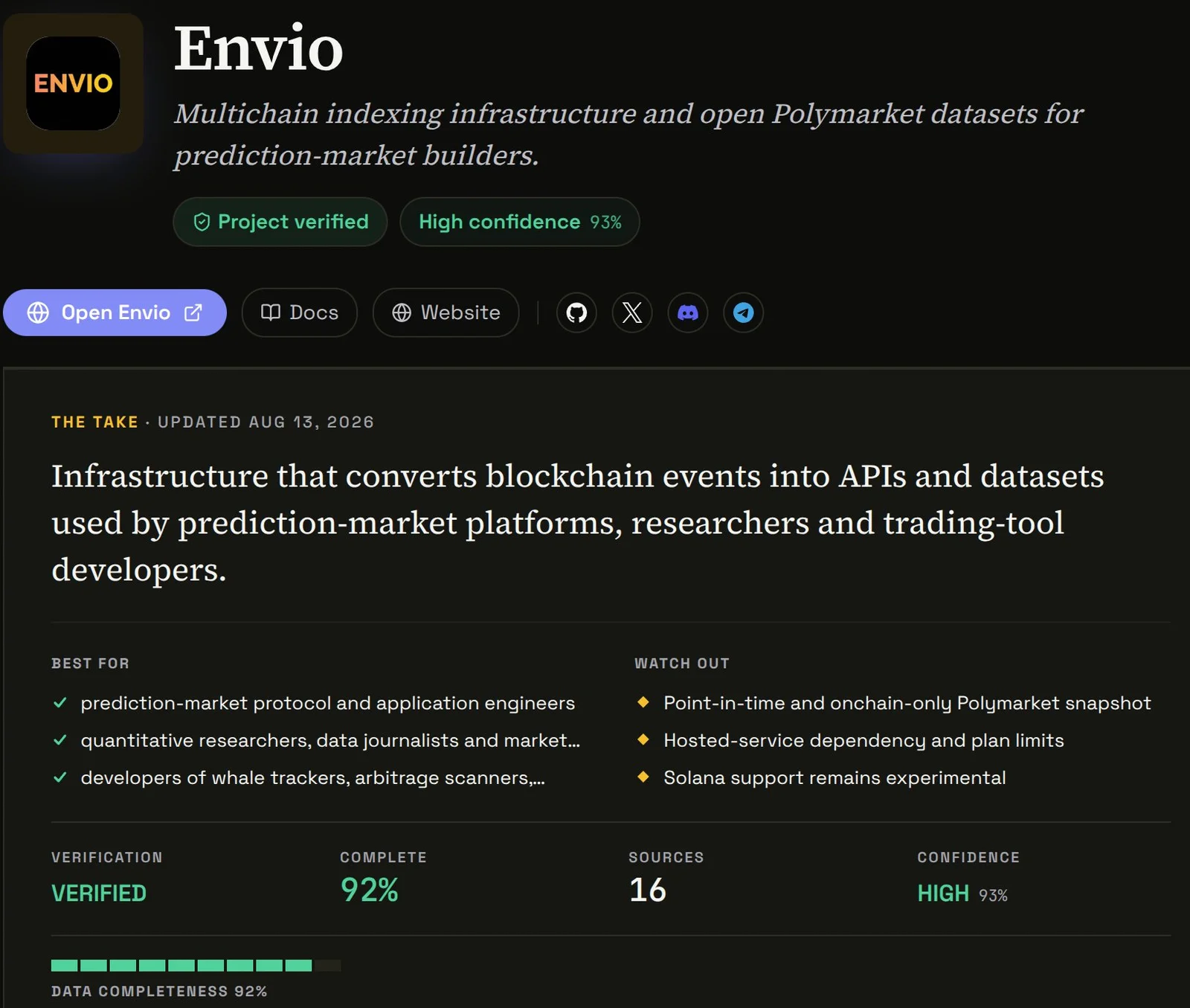
Task: Click 'DATA COMPLETENESS 92%' label
Action: 159,991
